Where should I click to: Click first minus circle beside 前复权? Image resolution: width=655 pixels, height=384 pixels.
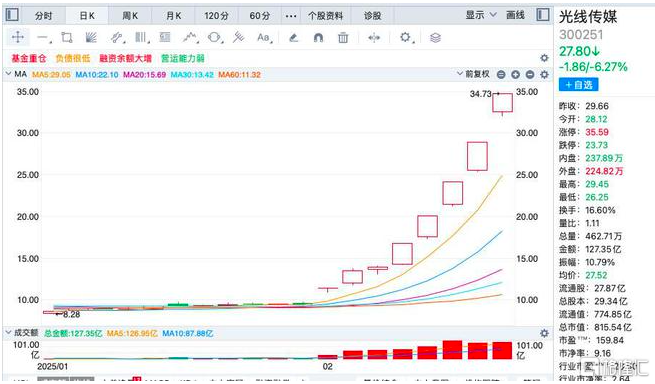point(501,74)
